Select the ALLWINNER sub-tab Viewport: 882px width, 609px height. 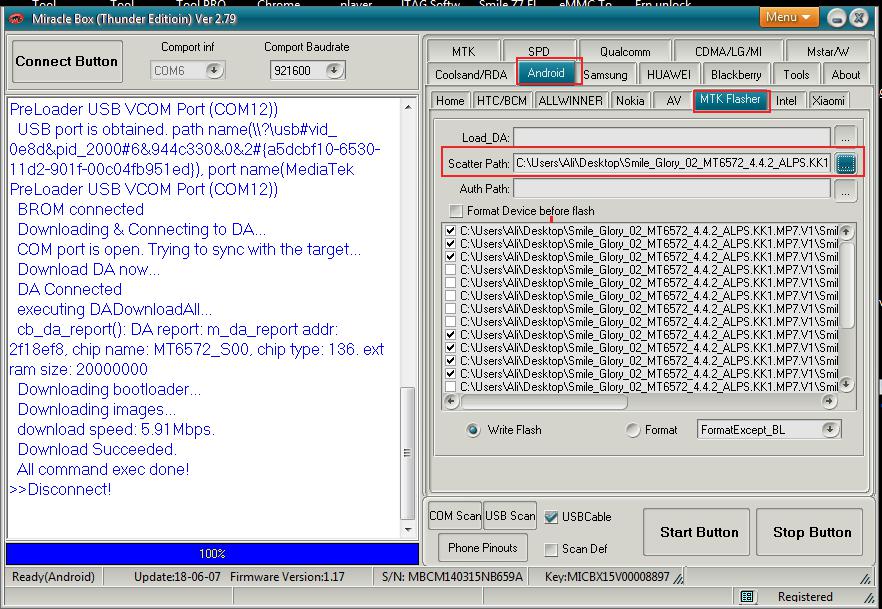pos(570,101)
